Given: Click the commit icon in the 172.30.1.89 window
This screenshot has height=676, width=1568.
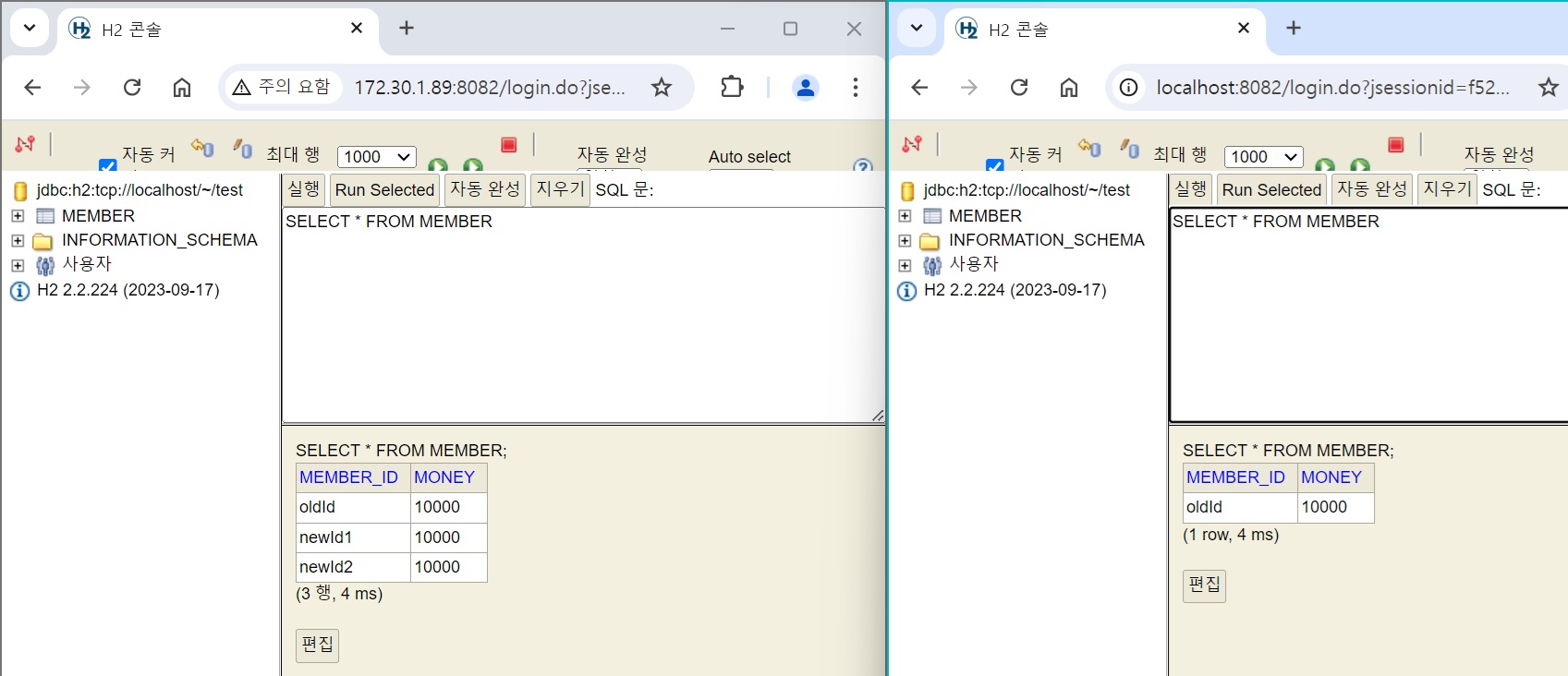Looking at the screenshot, I should [243, 148].
